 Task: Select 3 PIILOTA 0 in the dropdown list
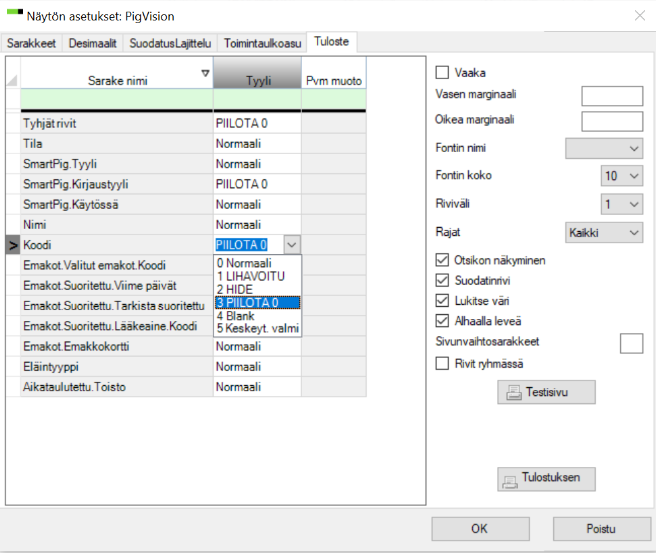pos(257,302)
